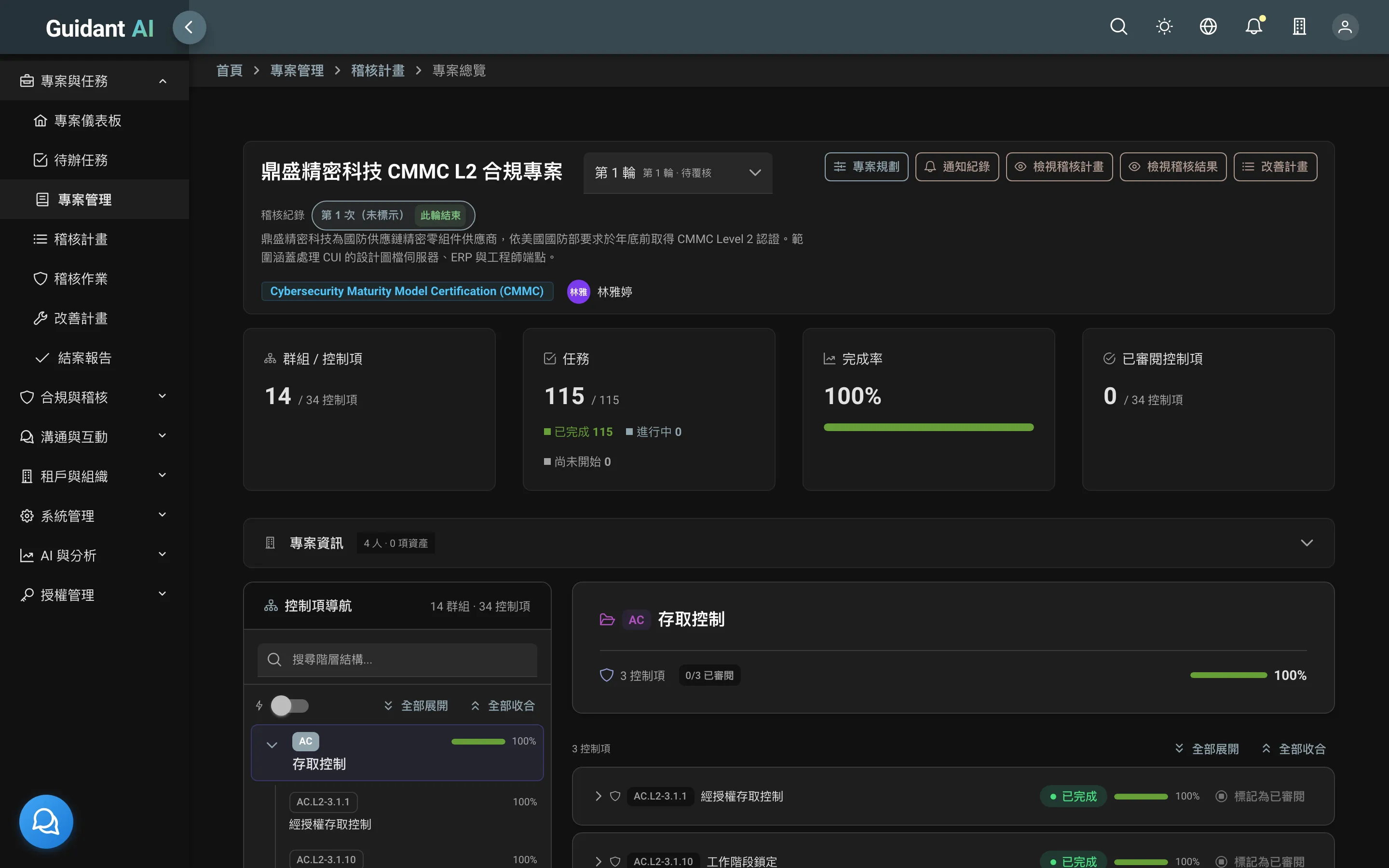
Task: Click the 檢視稽核結果 button
Action: 1172,167
